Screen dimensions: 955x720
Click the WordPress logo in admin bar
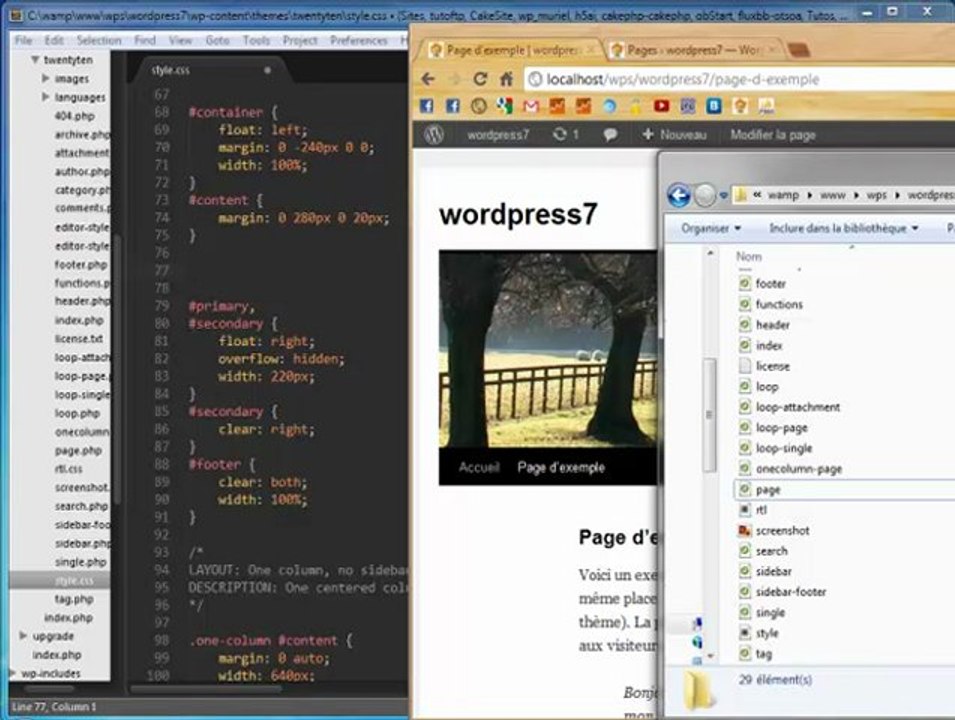click(434, 135)
